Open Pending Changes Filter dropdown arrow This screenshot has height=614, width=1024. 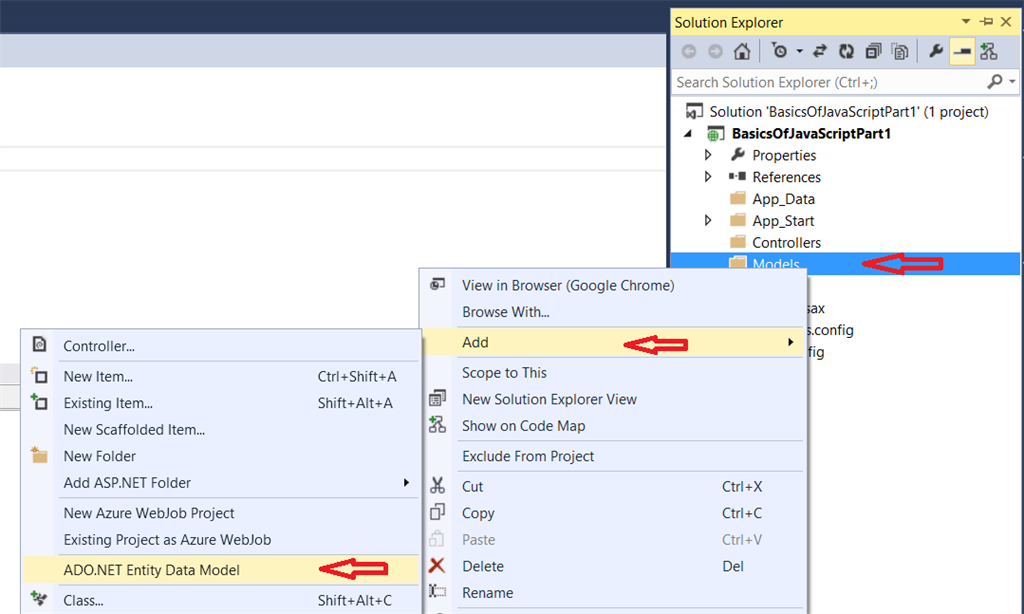point(800,51)
